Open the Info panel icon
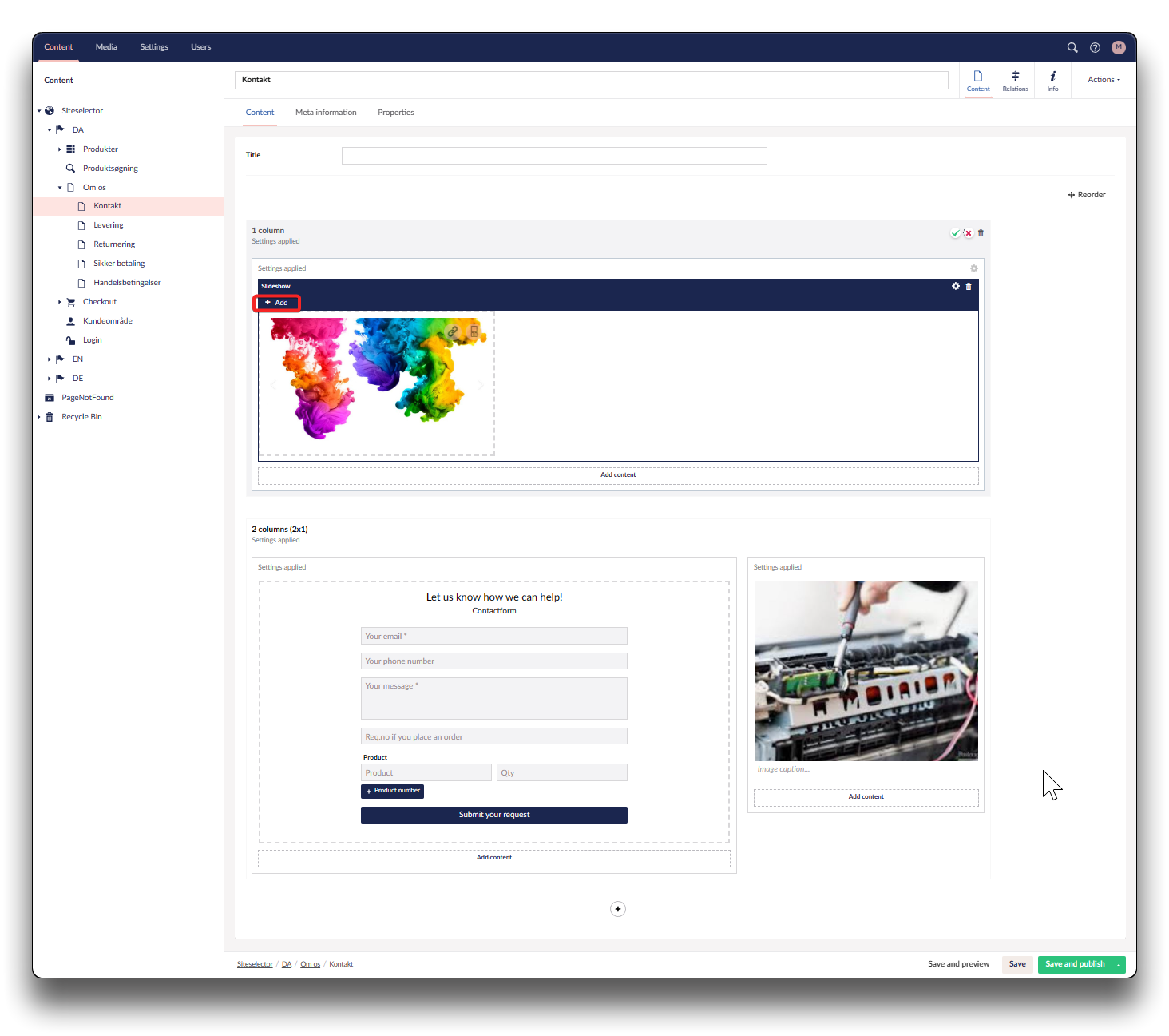This screenshot has height=1036, width=1169. coord(1052,81)
